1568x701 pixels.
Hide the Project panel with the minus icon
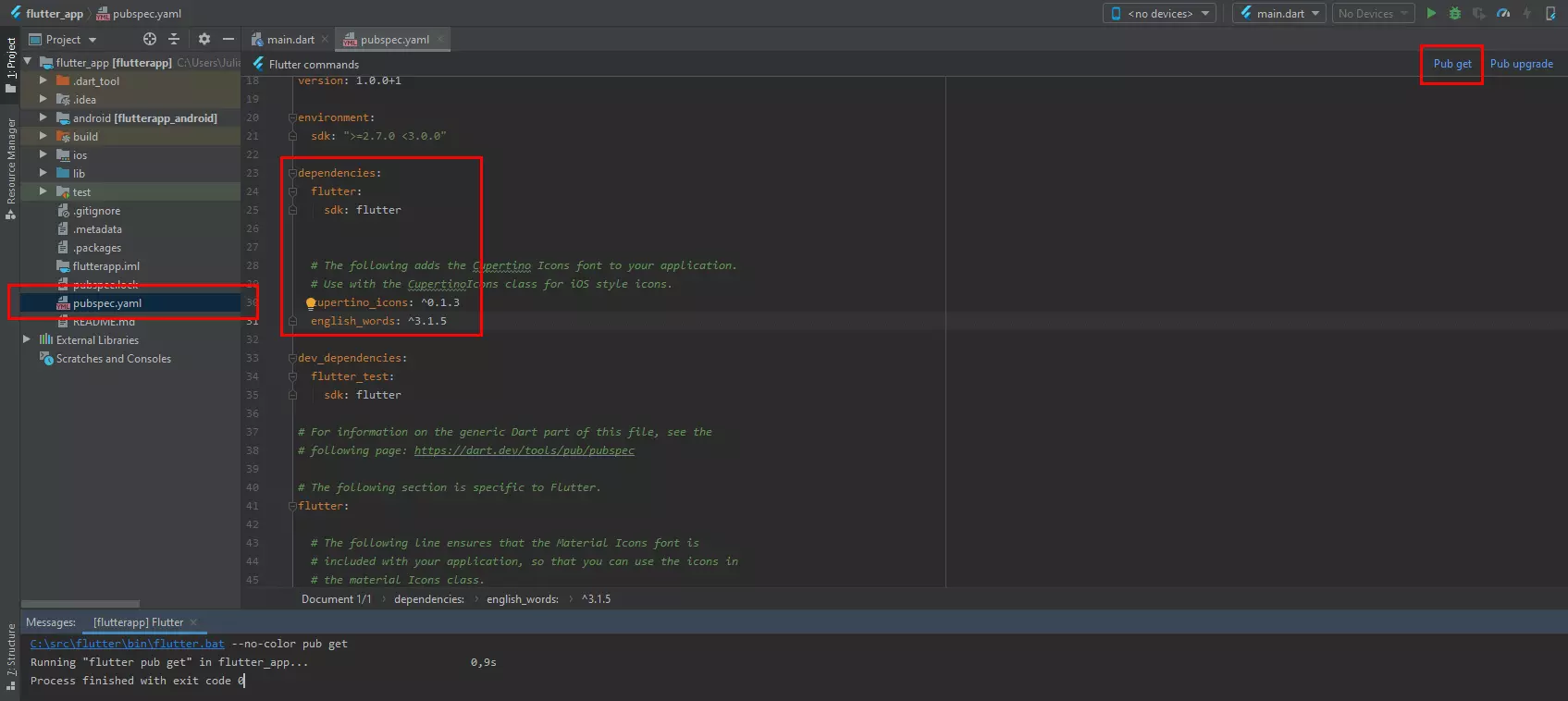pos(228,39)
